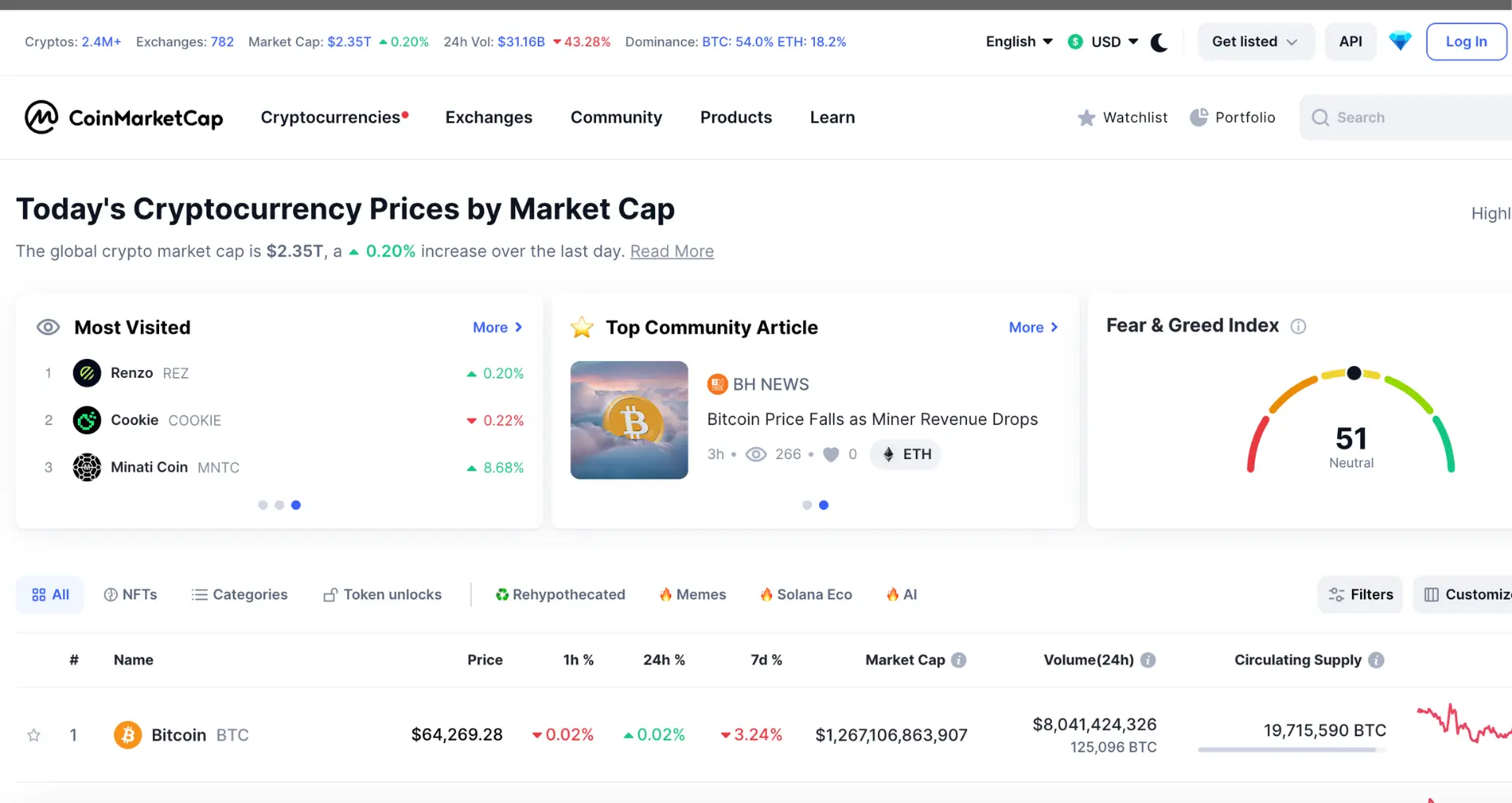
Task: Click the Exchanges: 782 stat link
Action: click(185, 42)
